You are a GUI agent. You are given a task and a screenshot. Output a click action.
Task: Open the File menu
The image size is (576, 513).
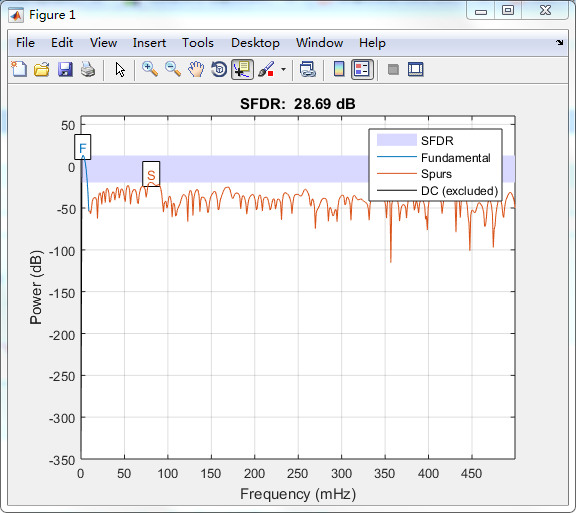[x=25, y=43]
